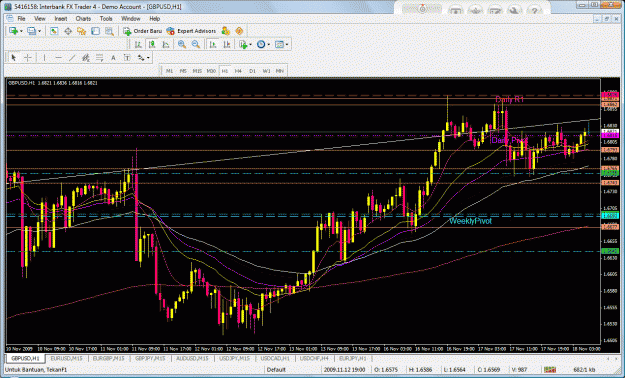This screenshot has height=378, width=625.
Task: Open the Tools menu
Action: tap(106, 19)
